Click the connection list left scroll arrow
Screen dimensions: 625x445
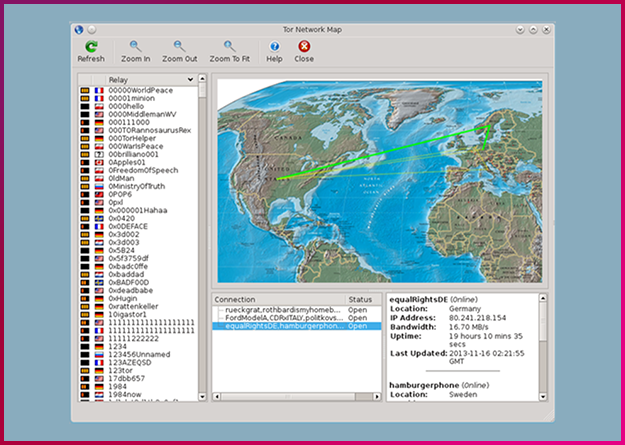216,397
